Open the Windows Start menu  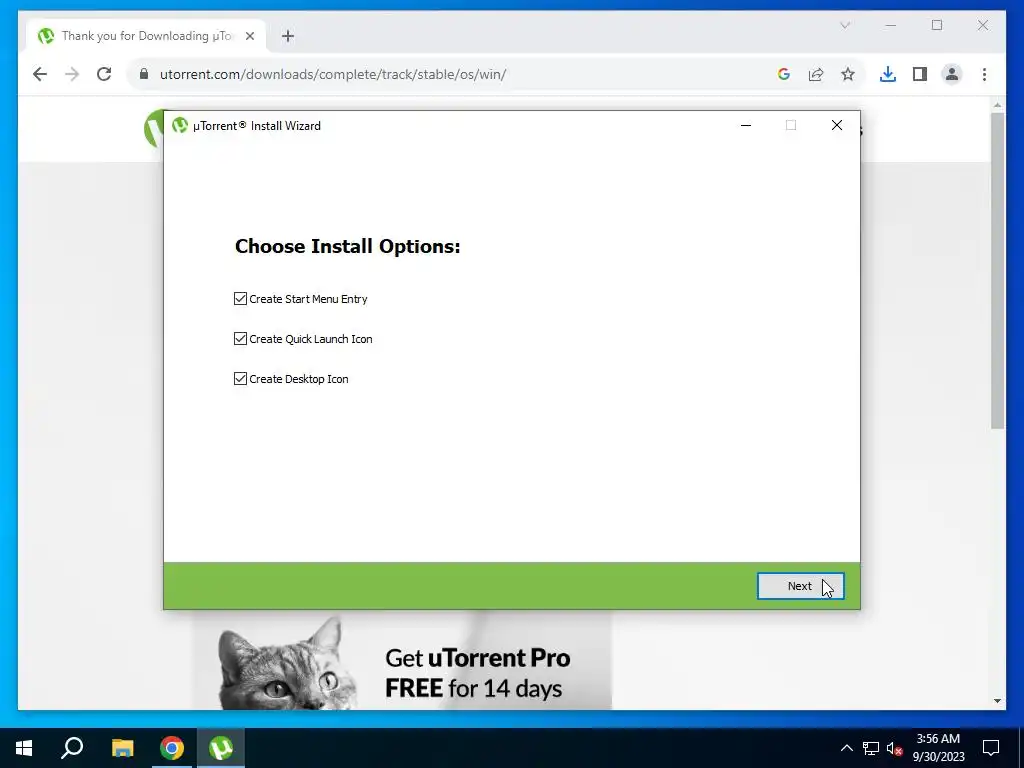(x=24, y=748)
